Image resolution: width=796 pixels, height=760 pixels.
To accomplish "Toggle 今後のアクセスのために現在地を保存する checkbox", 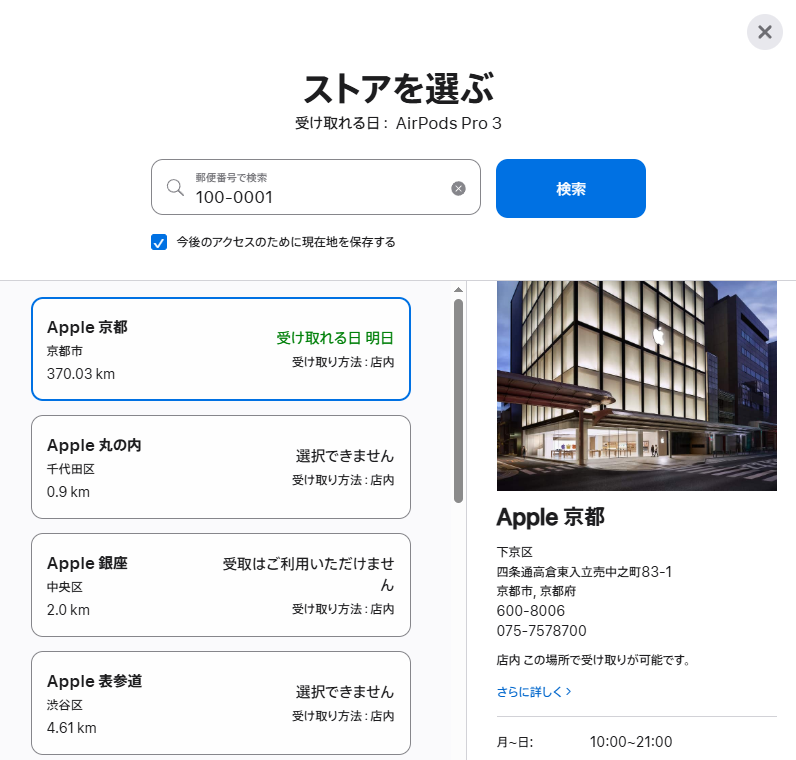I will 159,242.
